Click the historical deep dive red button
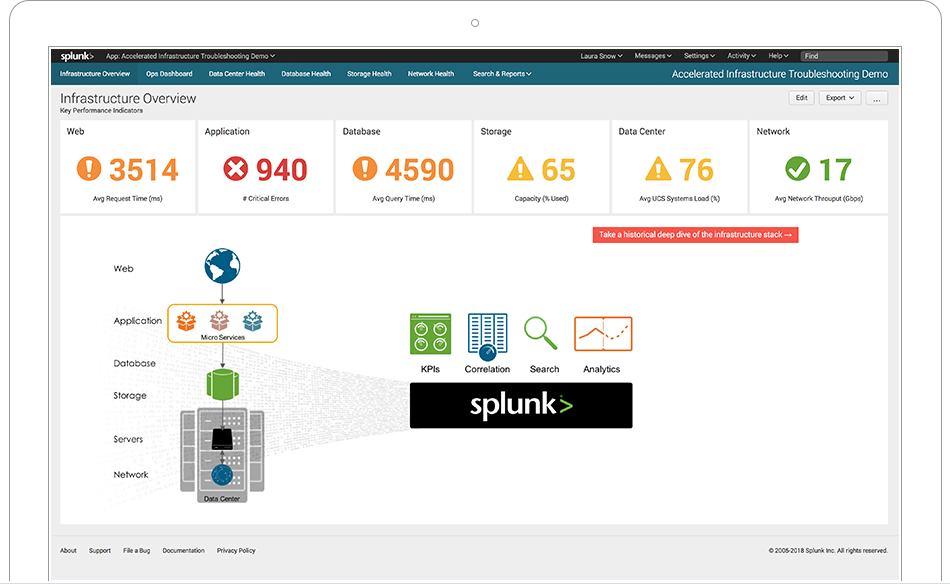Screen dimensions: 950x584 695,235
